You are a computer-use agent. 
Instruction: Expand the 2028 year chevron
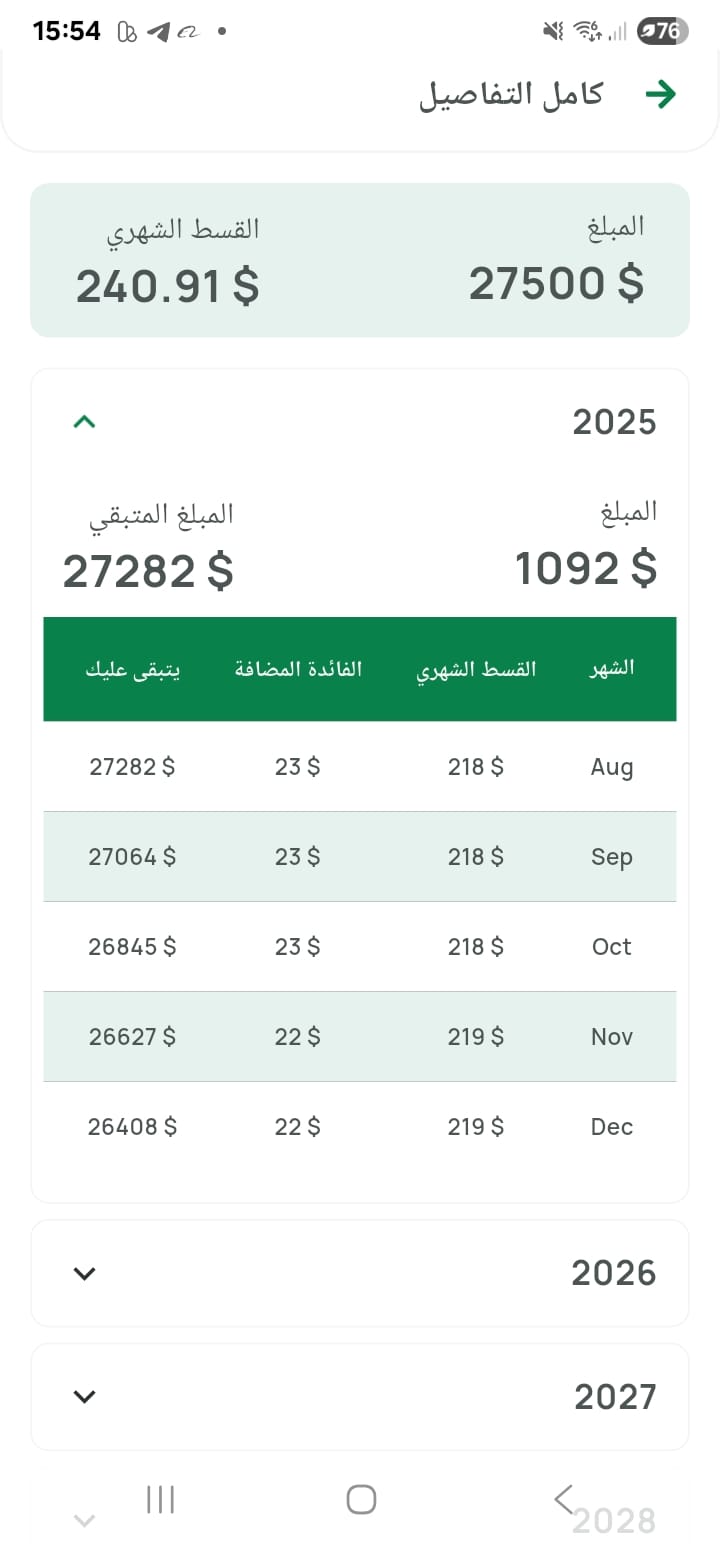(85, 1521)
